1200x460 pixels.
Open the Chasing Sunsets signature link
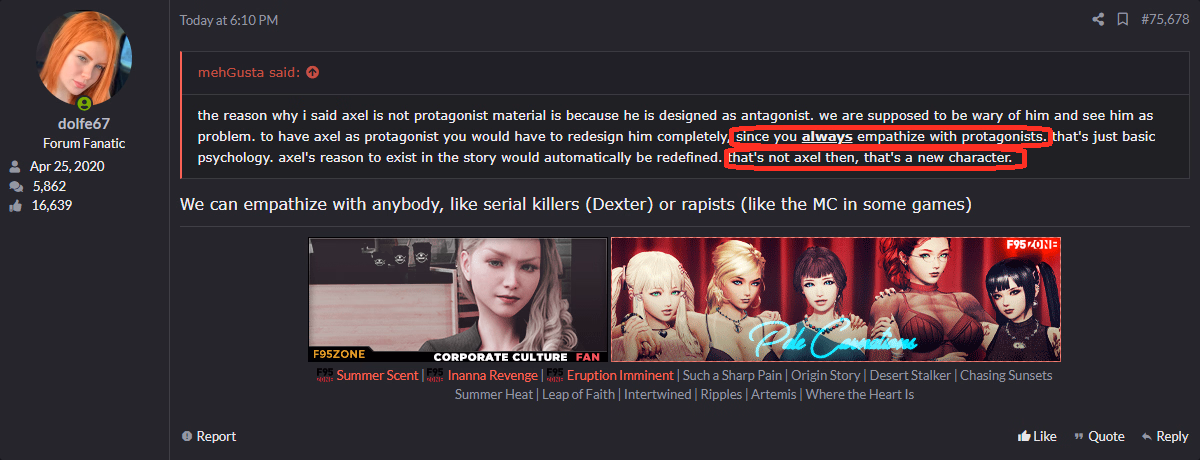[1005, 376]
